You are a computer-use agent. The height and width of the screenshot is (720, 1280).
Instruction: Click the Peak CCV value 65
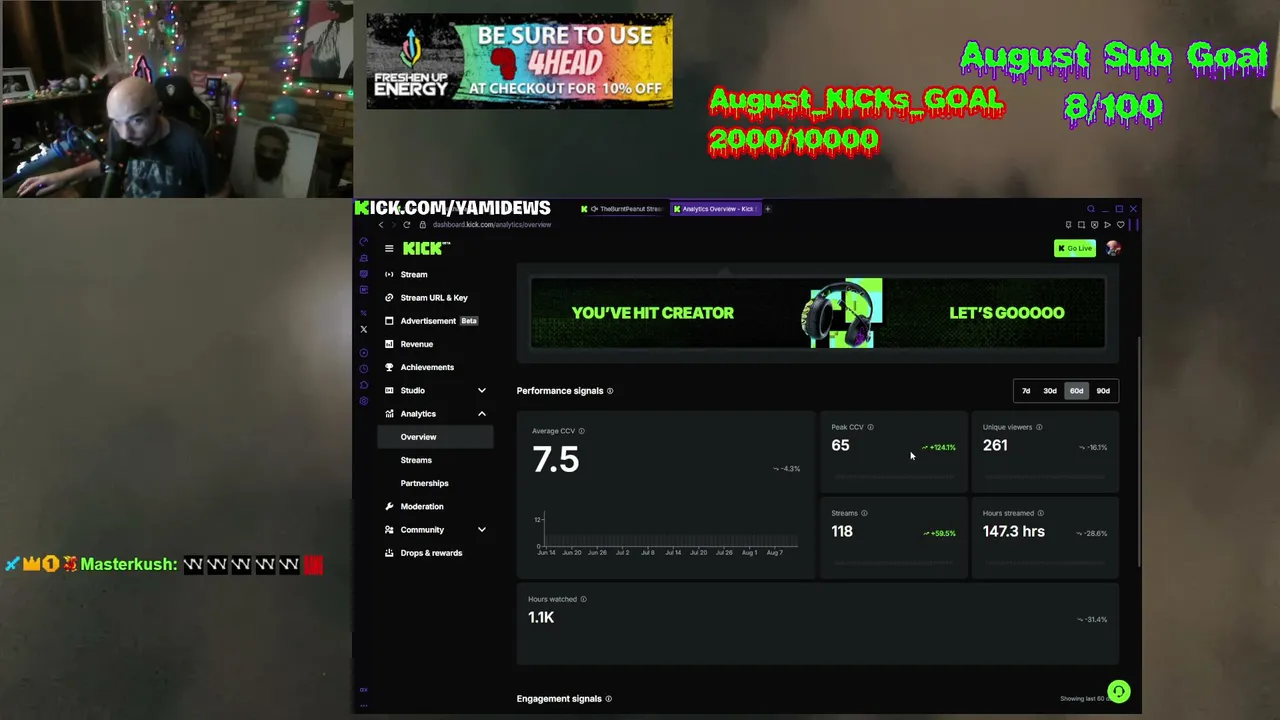pos(840,445)
